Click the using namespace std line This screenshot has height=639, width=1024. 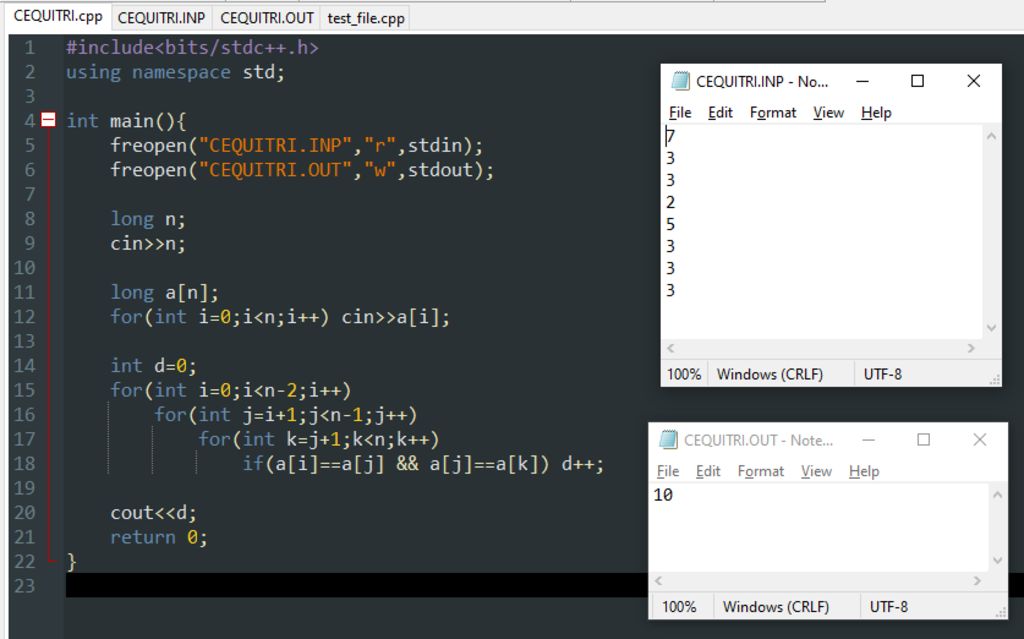[x=175, y=72]
